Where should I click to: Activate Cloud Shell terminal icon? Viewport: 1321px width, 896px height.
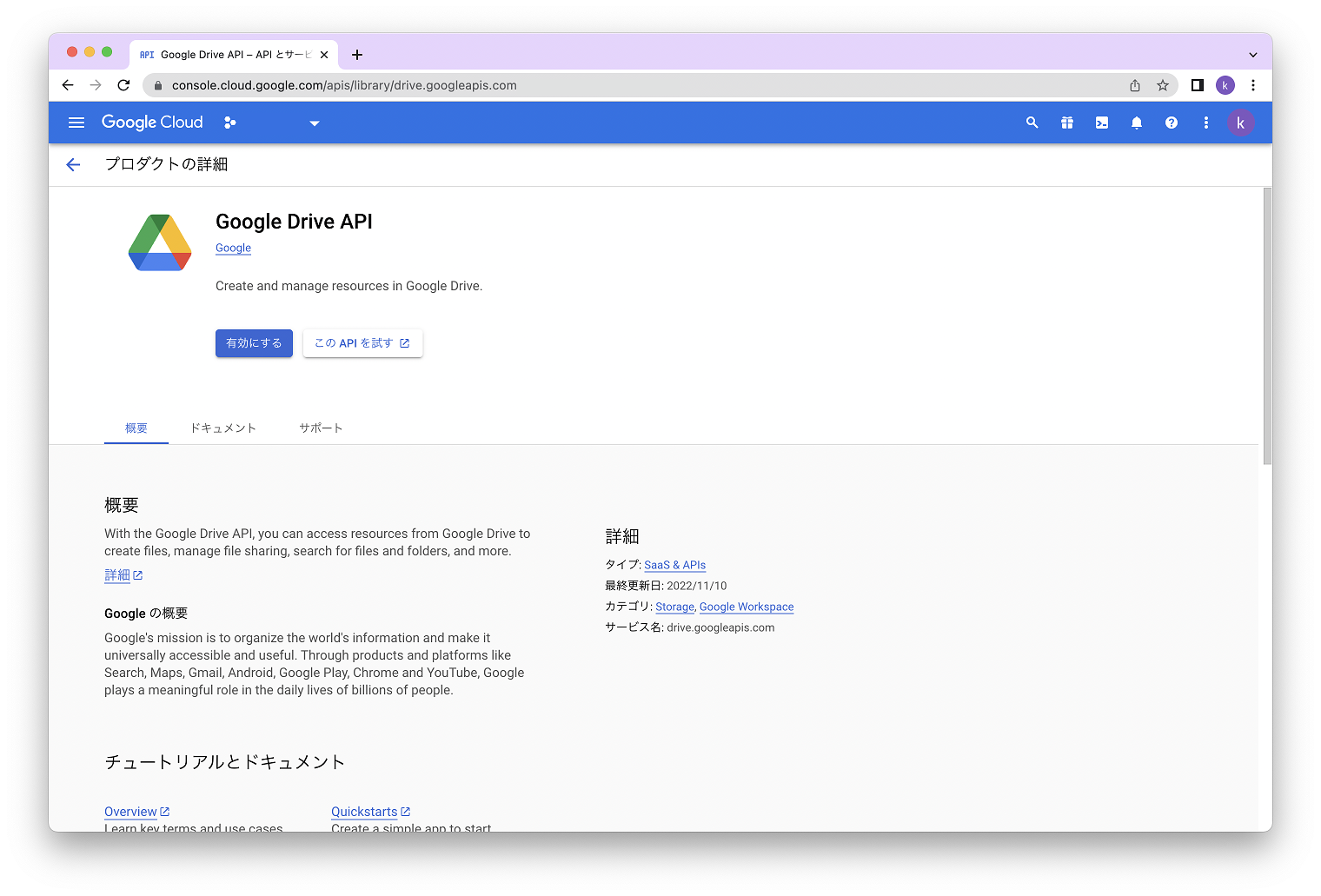[x=1101, y=123]
